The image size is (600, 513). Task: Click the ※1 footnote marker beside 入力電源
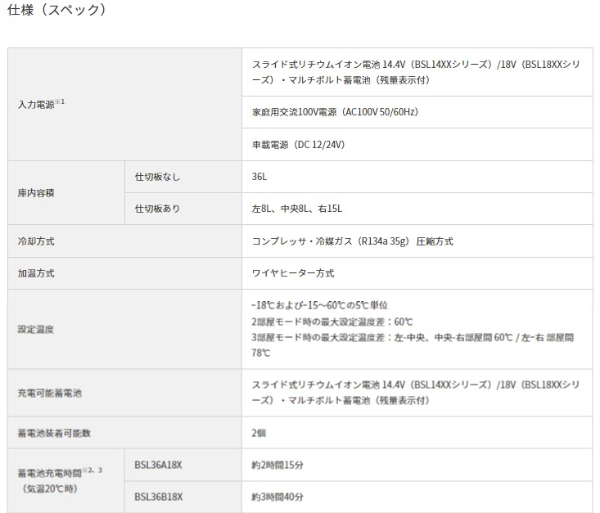60,101
